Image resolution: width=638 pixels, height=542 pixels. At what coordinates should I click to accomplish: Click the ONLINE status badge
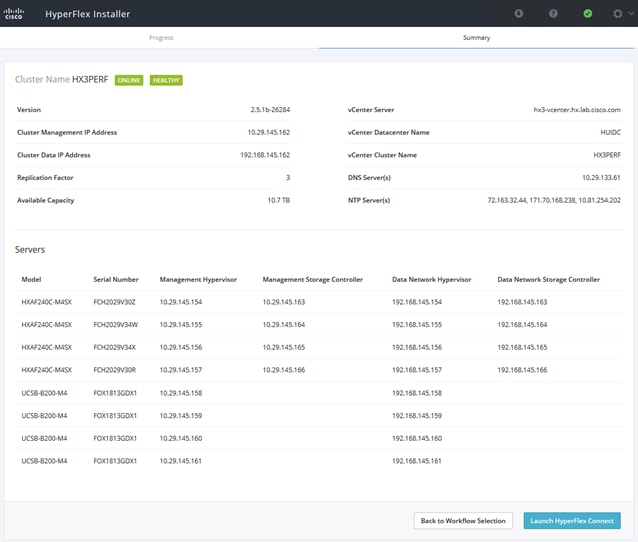point(129,80)
